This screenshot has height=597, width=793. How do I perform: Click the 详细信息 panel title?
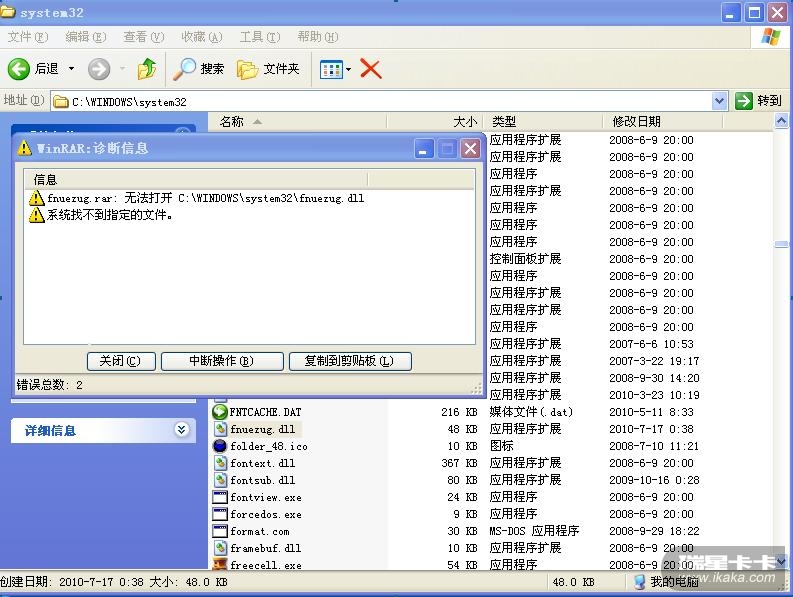click(x=50, y=431)
